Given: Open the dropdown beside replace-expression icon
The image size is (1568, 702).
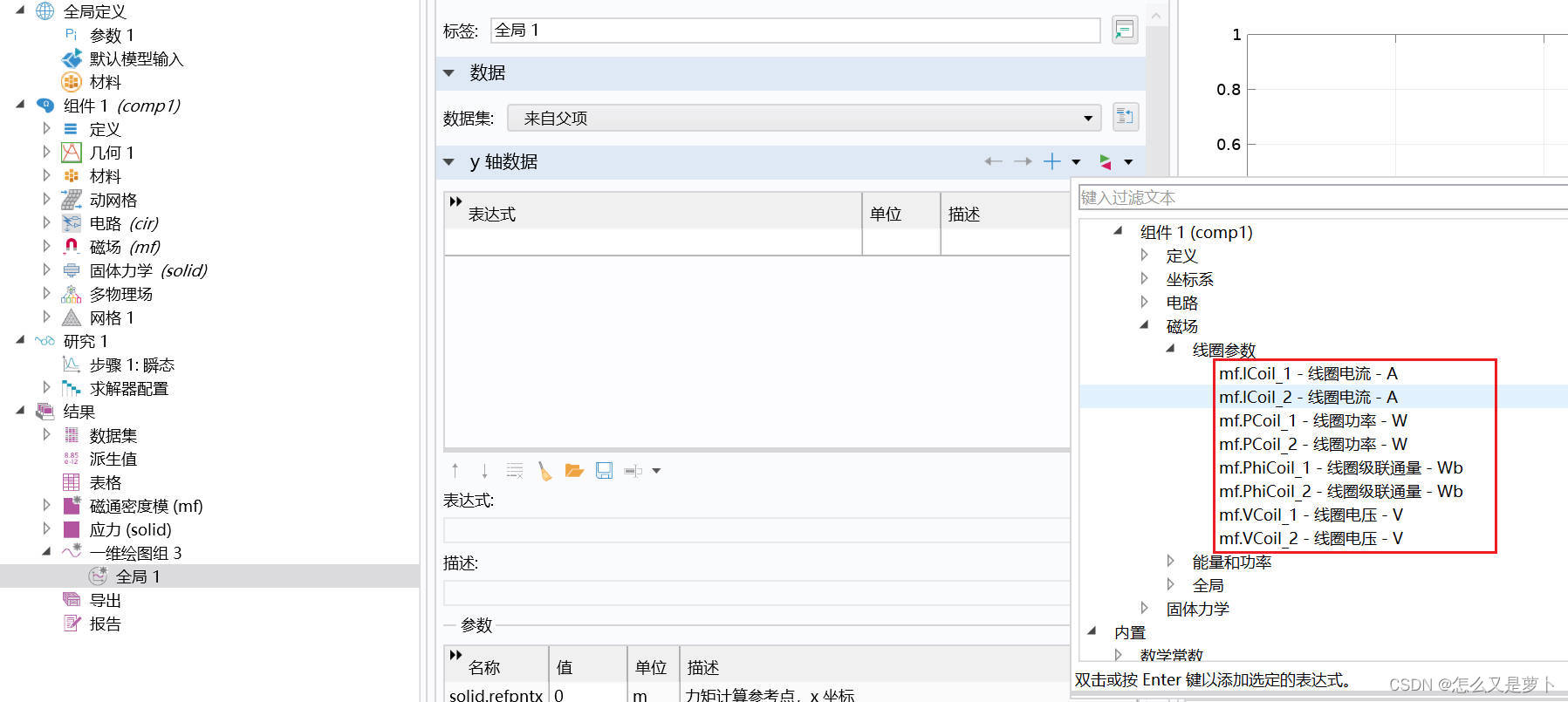Looking at the screenshot, I should point(1128,161).
